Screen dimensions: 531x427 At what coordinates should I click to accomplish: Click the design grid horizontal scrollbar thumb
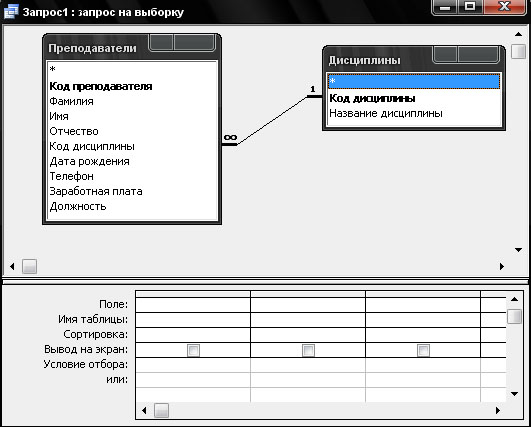[x=162, y=410]
